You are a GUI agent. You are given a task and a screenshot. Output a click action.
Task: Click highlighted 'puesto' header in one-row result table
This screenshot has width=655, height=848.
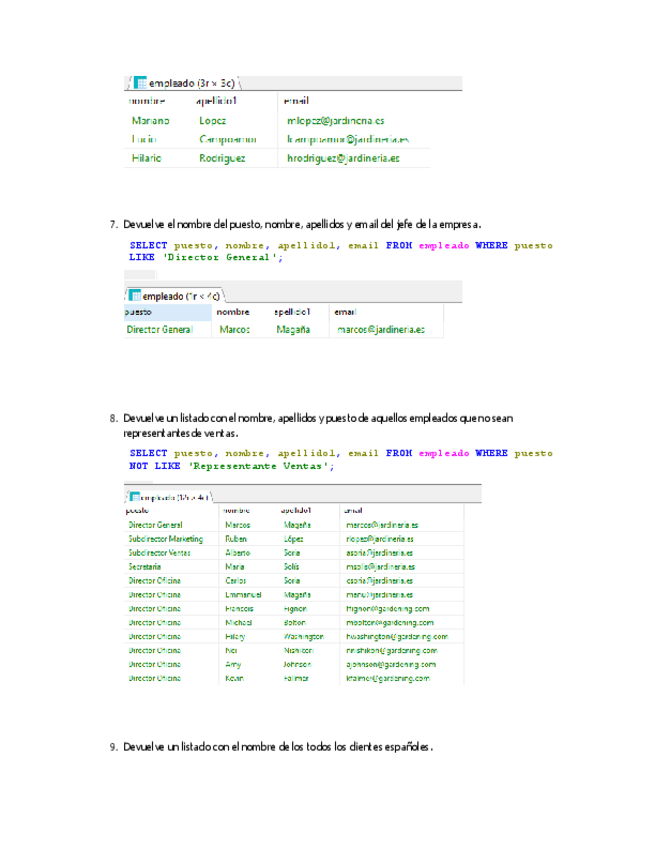168,312
